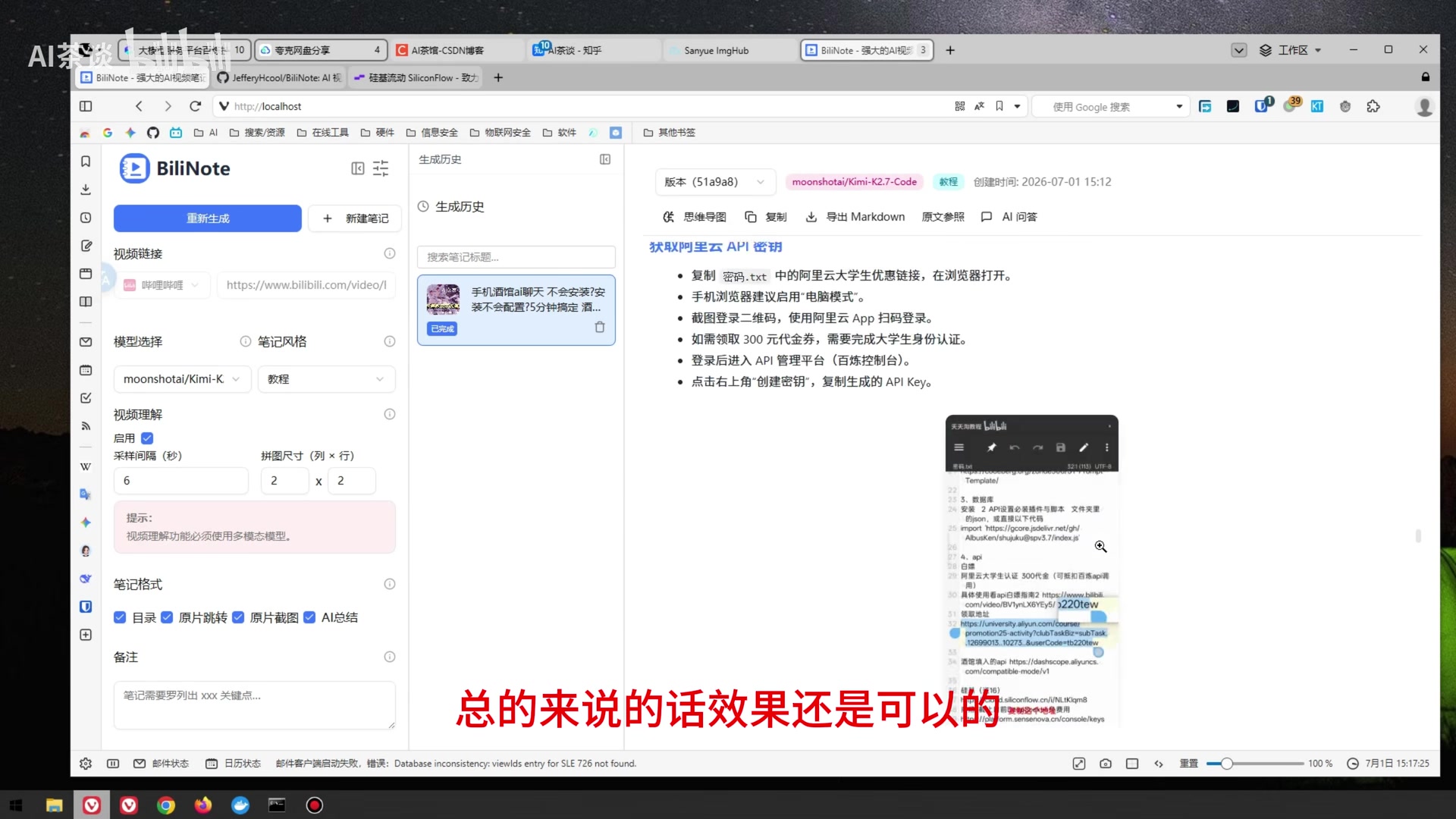The image size is (1456, 819).
Task: Uncheck the 原片截图 note format option
Action: [238, 617]
